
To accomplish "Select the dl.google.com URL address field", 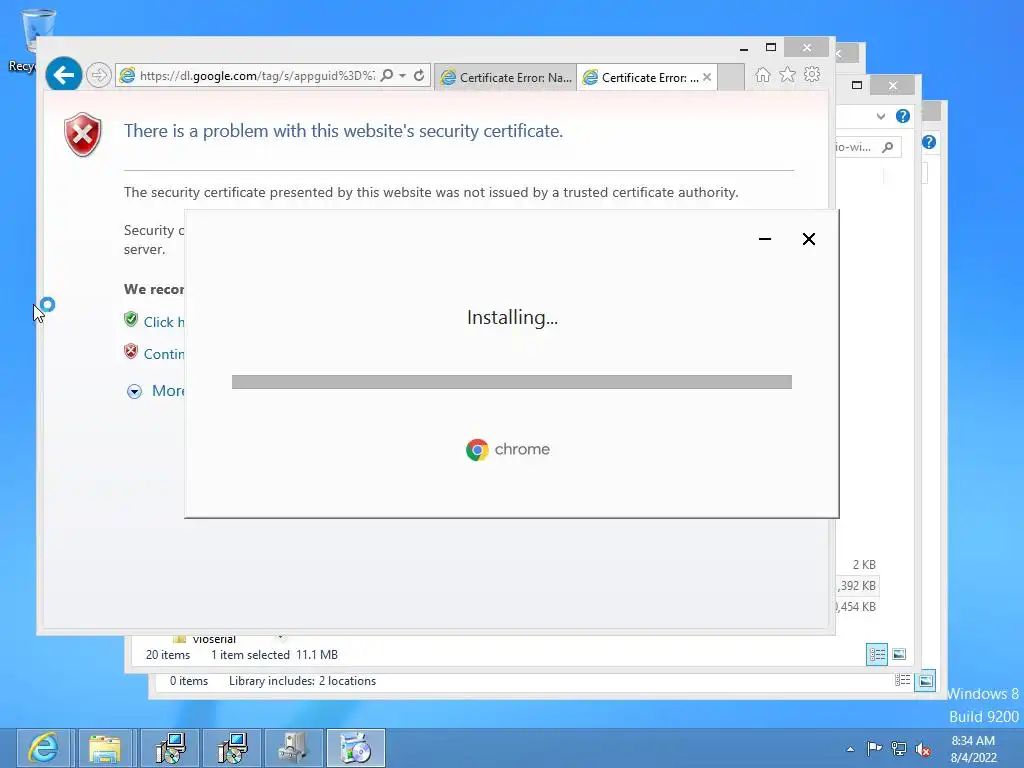I will (x=257, y=76).
